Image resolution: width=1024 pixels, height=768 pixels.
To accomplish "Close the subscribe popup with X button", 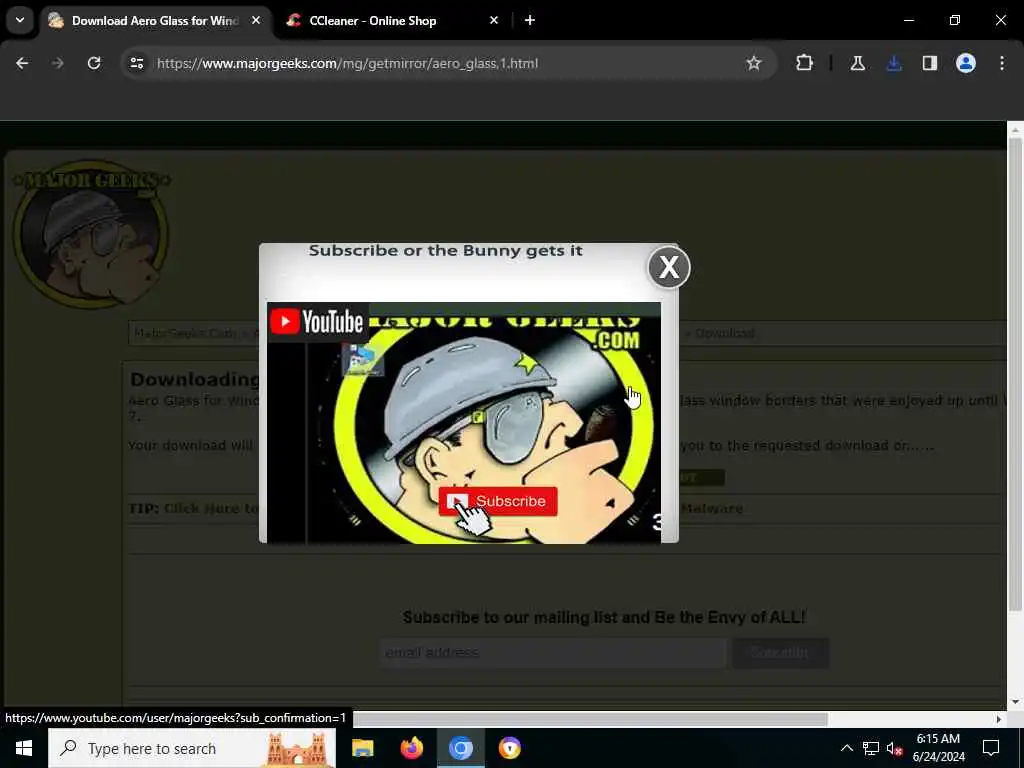I will pyautogui.click(x=669, y=267).
